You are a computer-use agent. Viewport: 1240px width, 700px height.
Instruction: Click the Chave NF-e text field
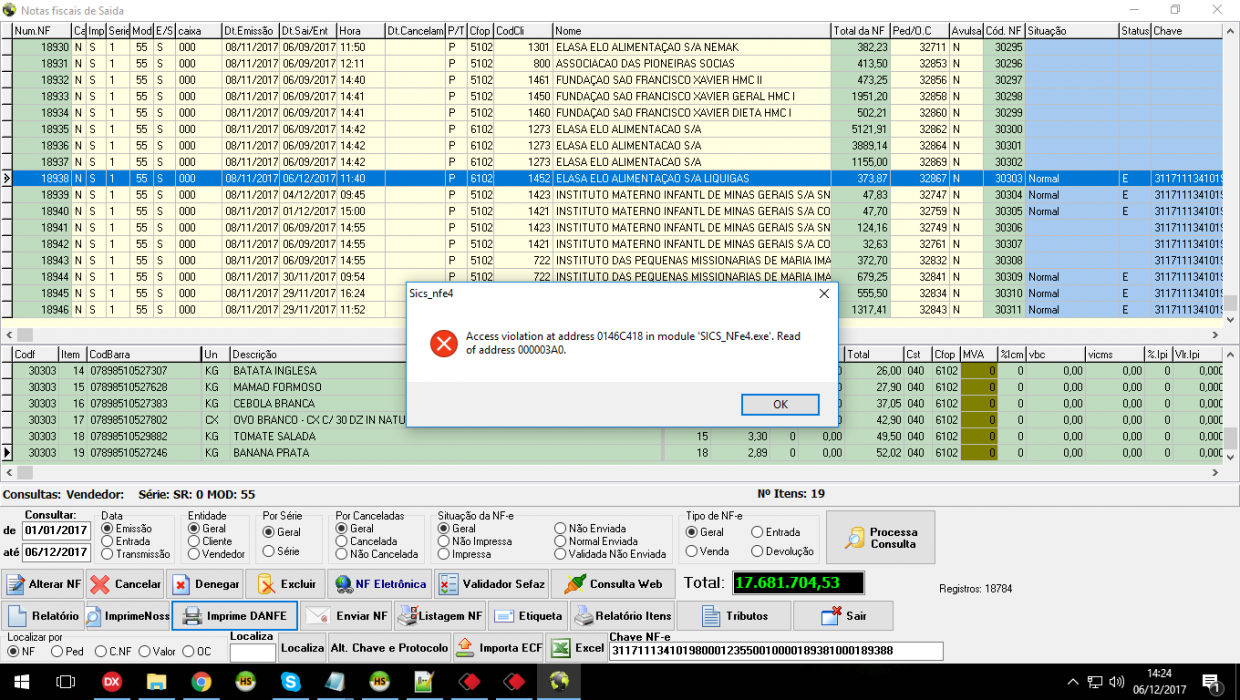[x=776, y=651]
